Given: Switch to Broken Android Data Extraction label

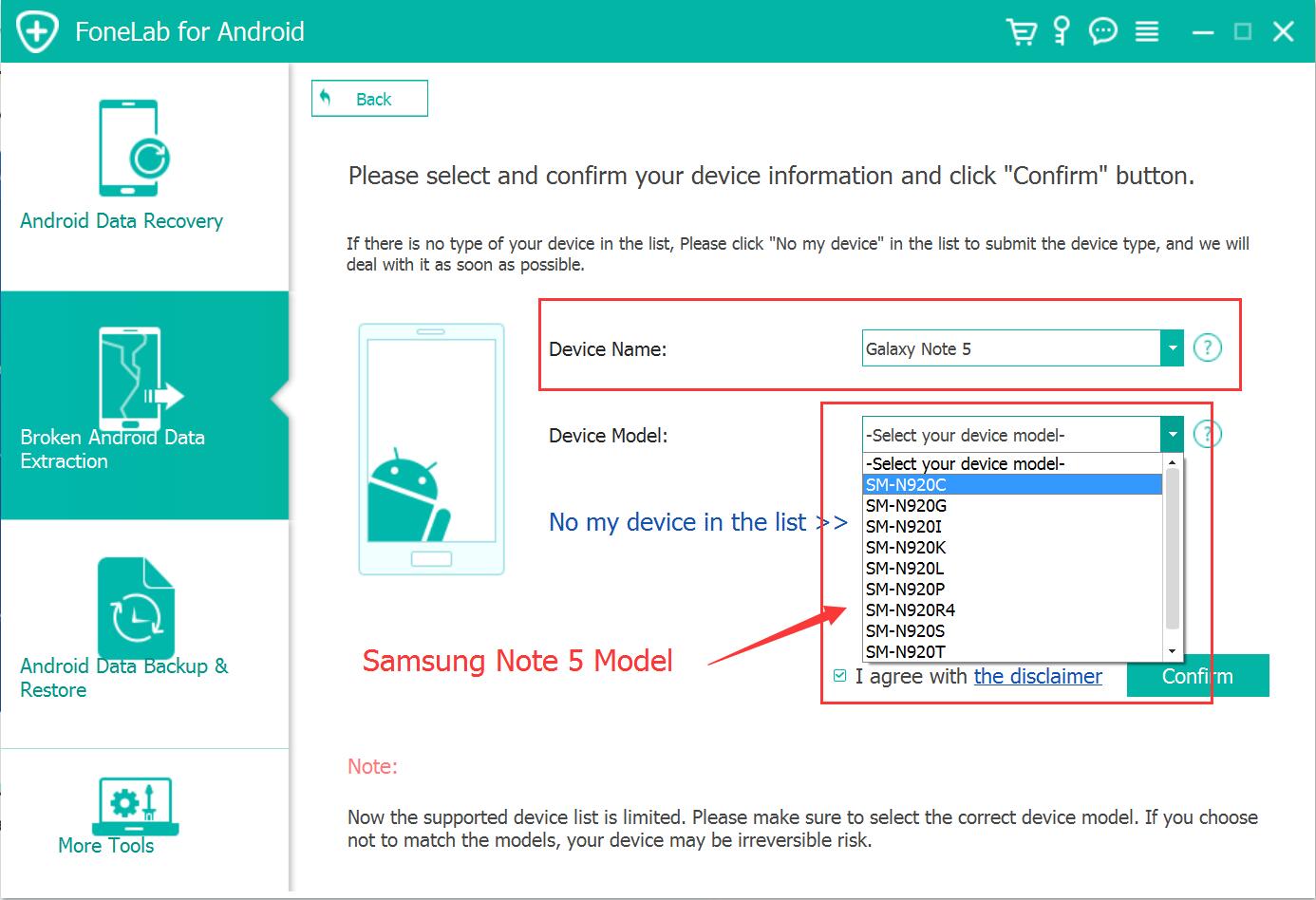Looking at the screenshot, I should pos(112,449).
